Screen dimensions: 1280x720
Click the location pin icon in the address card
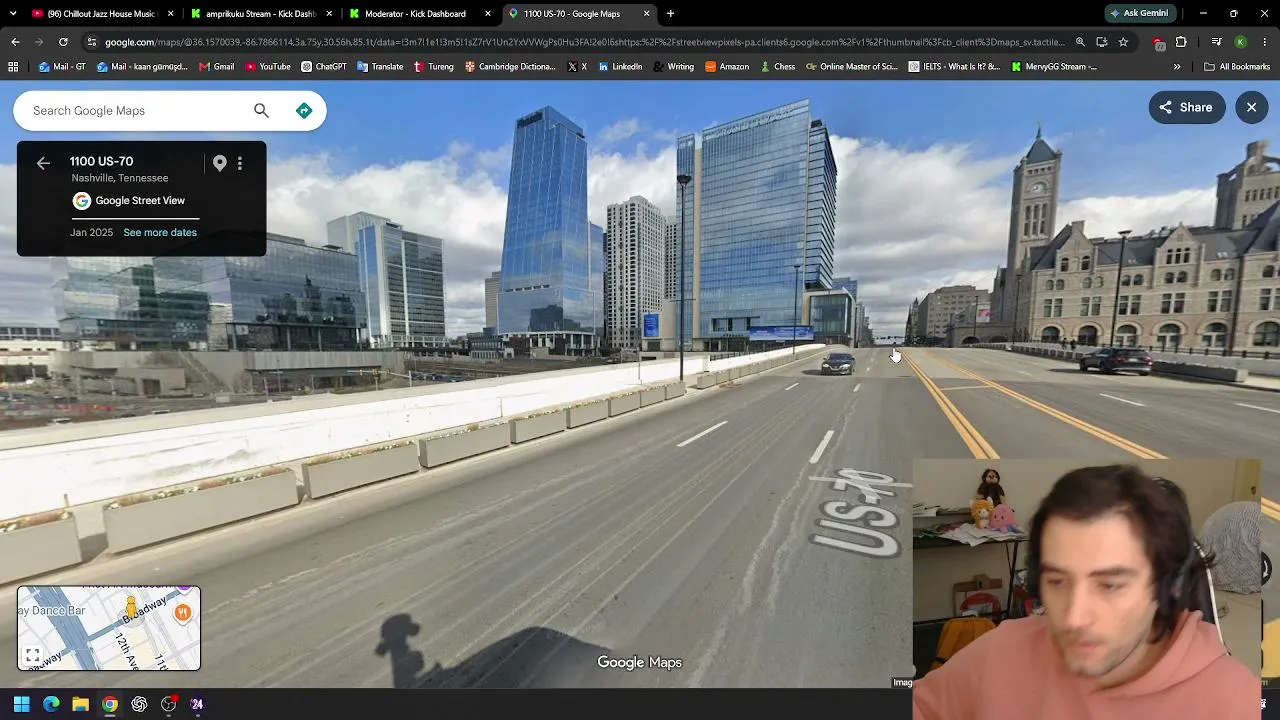click(x=220, y=163)
